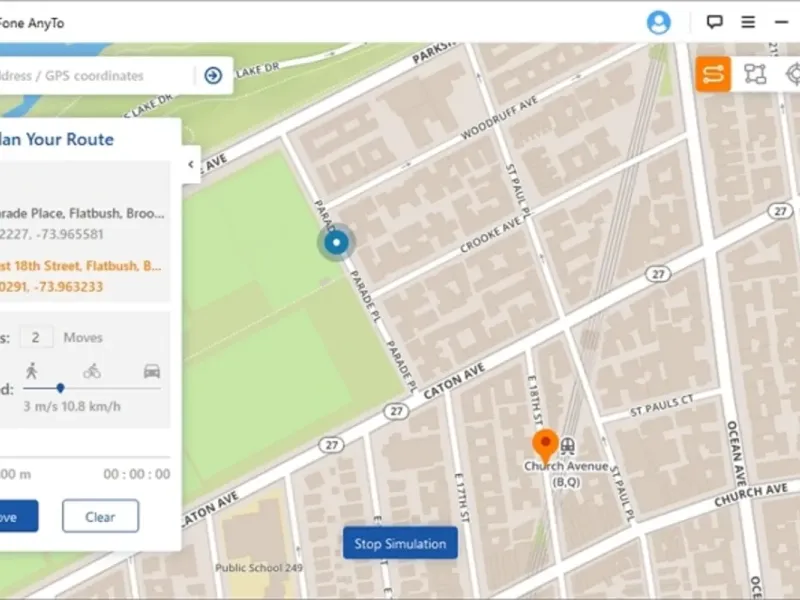800x600 pixels.
Task: Click the -73.963233 destination coordinates
Action: 68,287
